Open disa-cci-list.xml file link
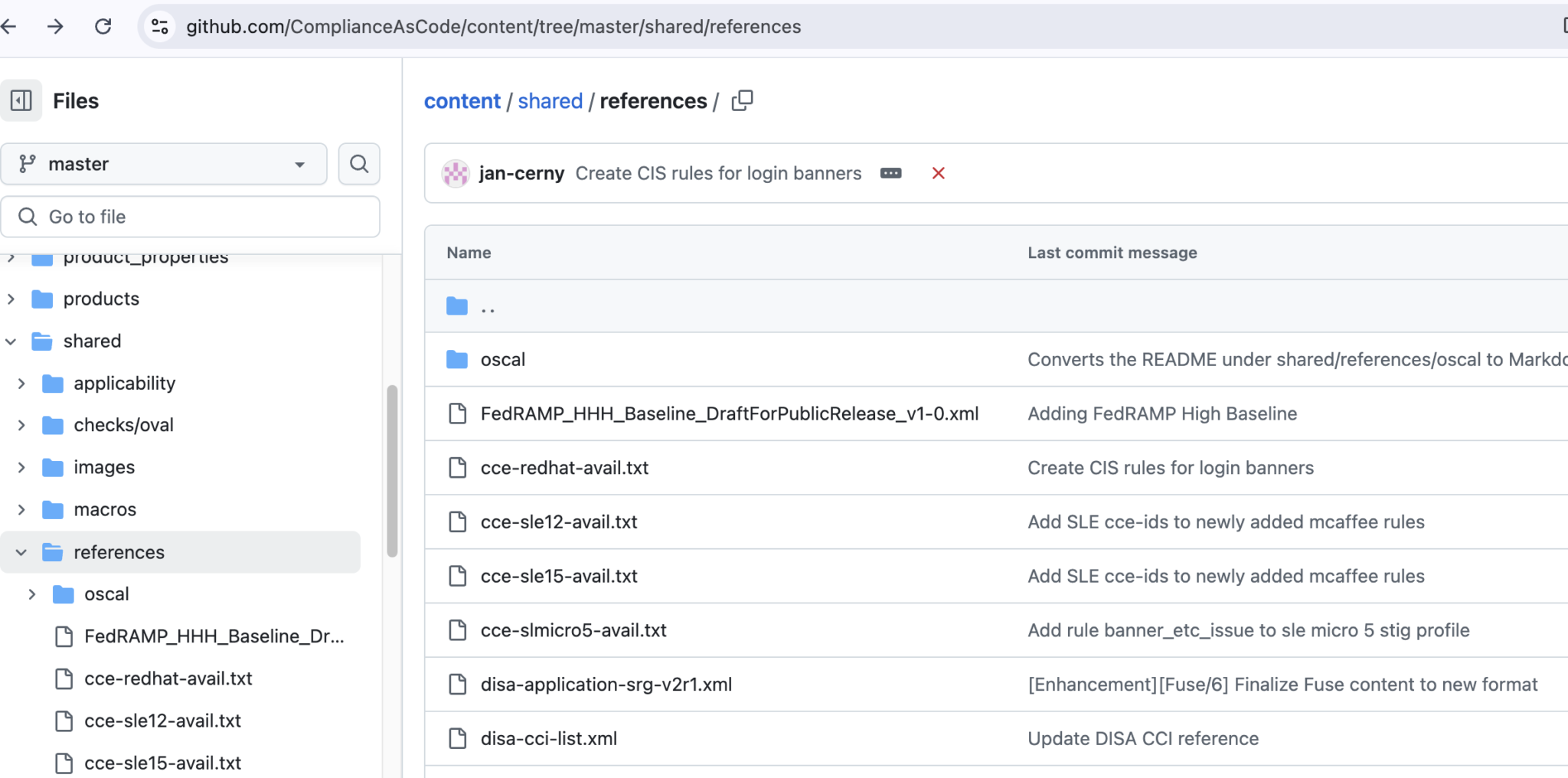The width and height of the screenshot is (1568, 778). click(x=548, y=739)
